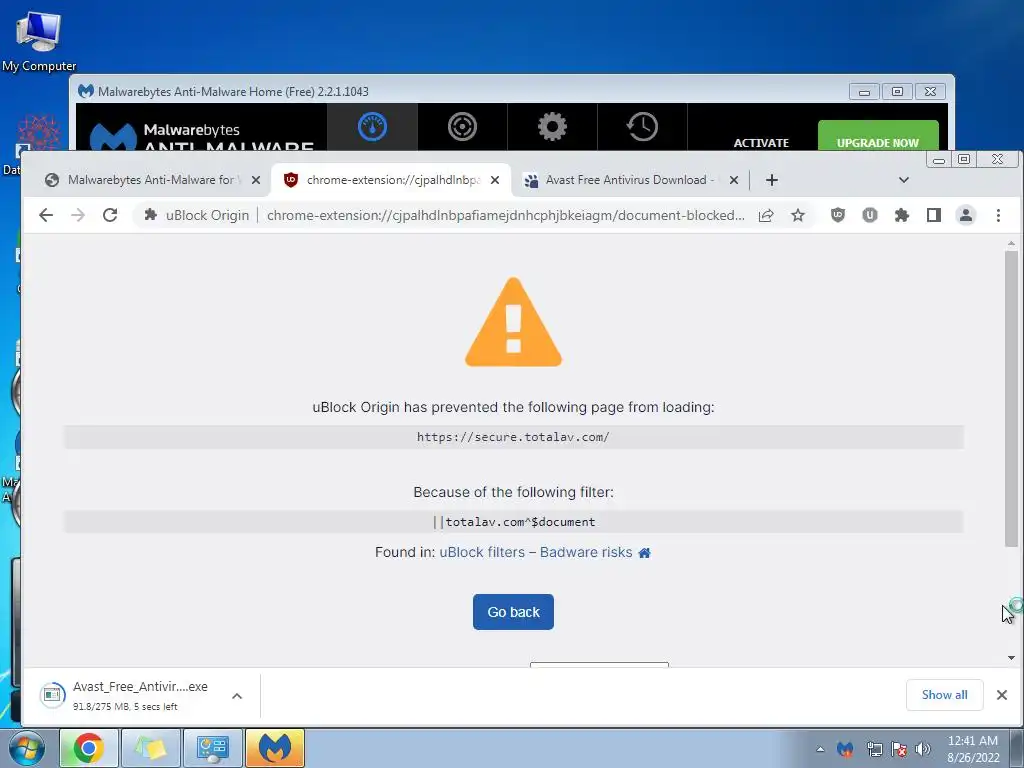
Task: Open the uBlock Origin shield extension icon
Action: [838, 215]
